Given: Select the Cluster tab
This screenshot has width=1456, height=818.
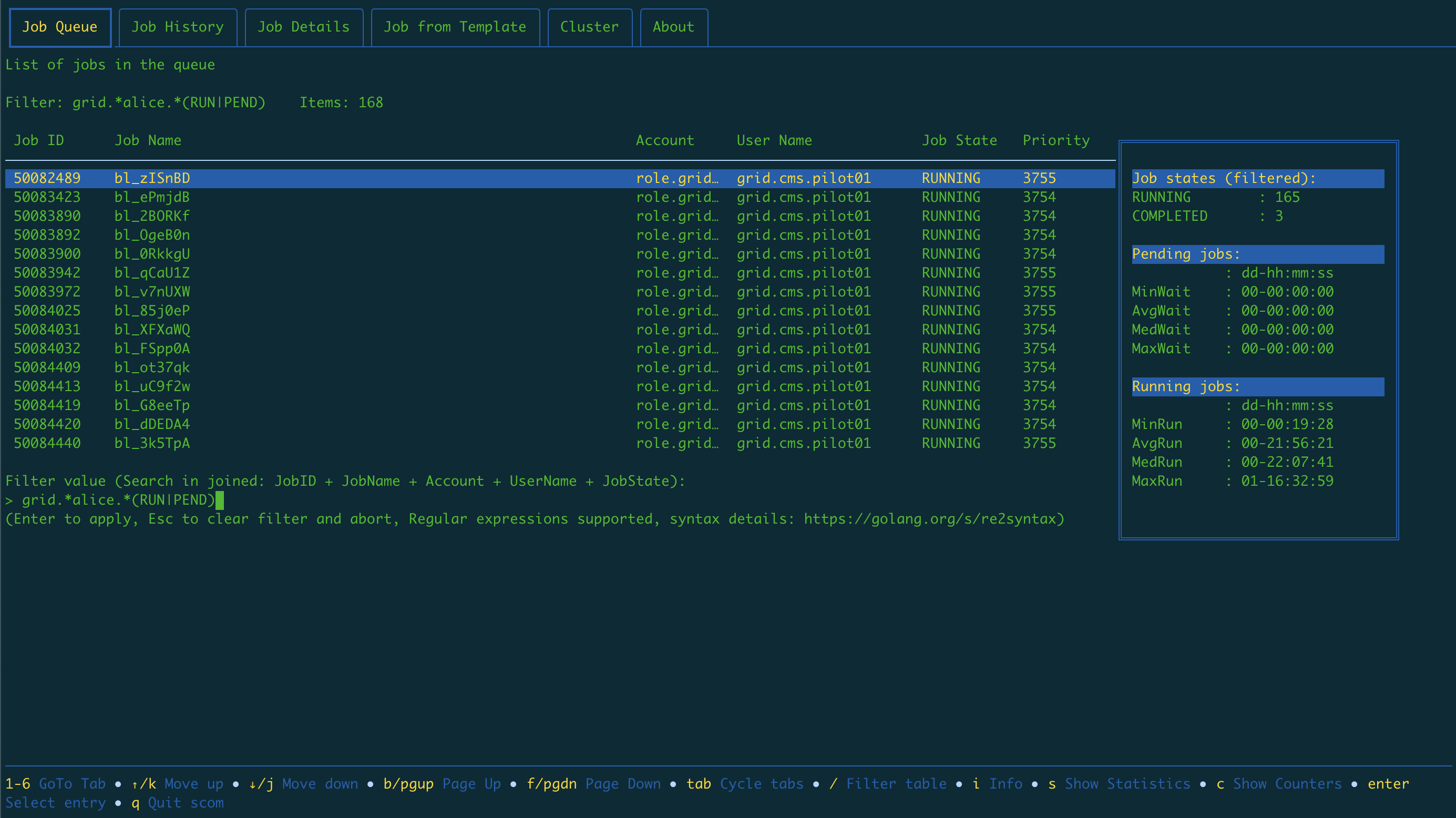Looking at the screenshot, I should pos(589,27).
